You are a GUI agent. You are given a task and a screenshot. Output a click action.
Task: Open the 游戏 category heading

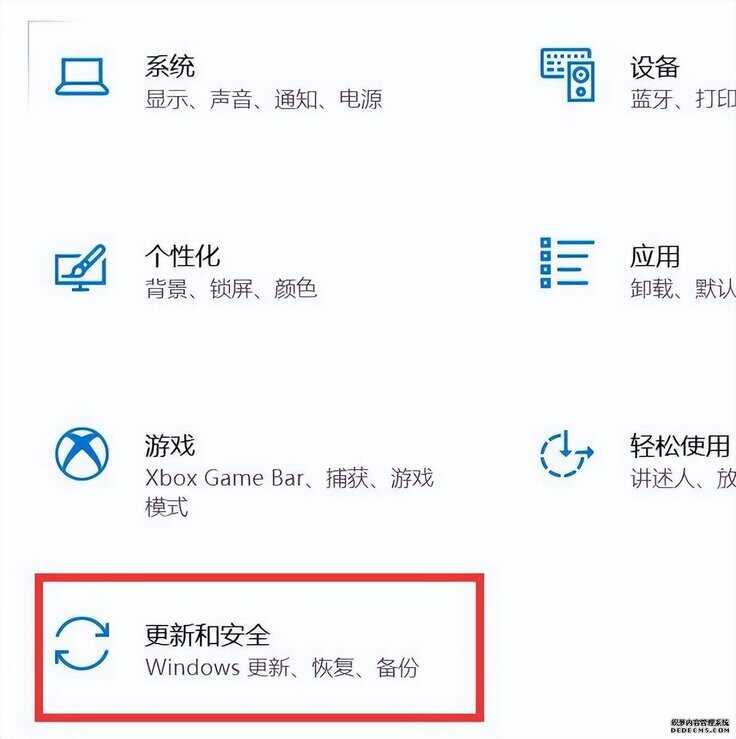coord(170,445)
